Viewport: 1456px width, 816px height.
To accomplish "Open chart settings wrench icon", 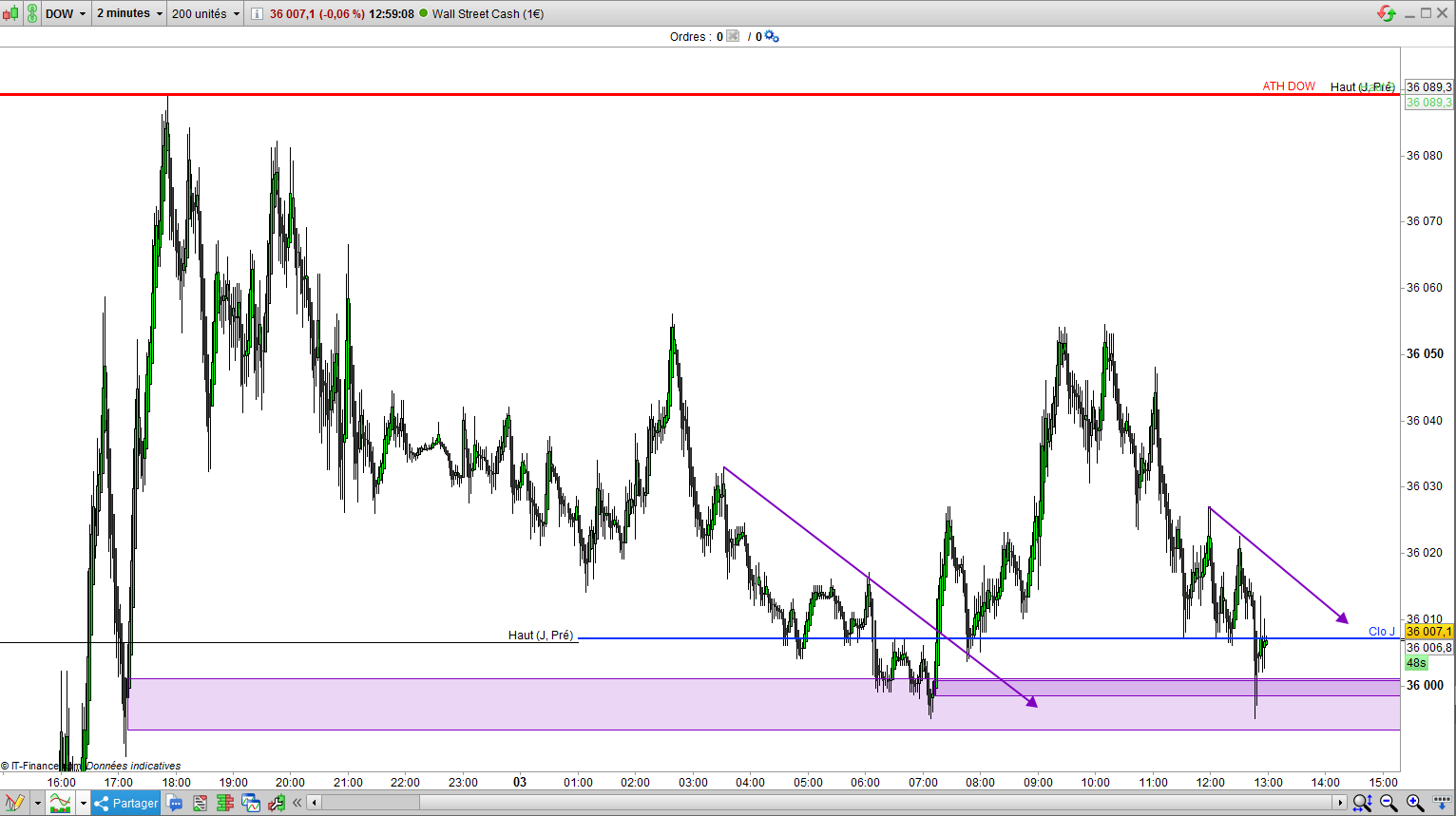I will click(277, 803).
